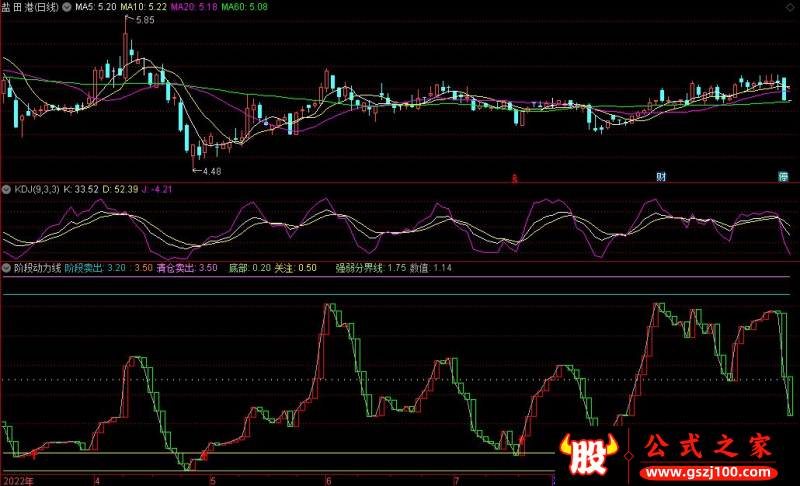Click the MA20: 5.18 magenta legend

[196, 7]
